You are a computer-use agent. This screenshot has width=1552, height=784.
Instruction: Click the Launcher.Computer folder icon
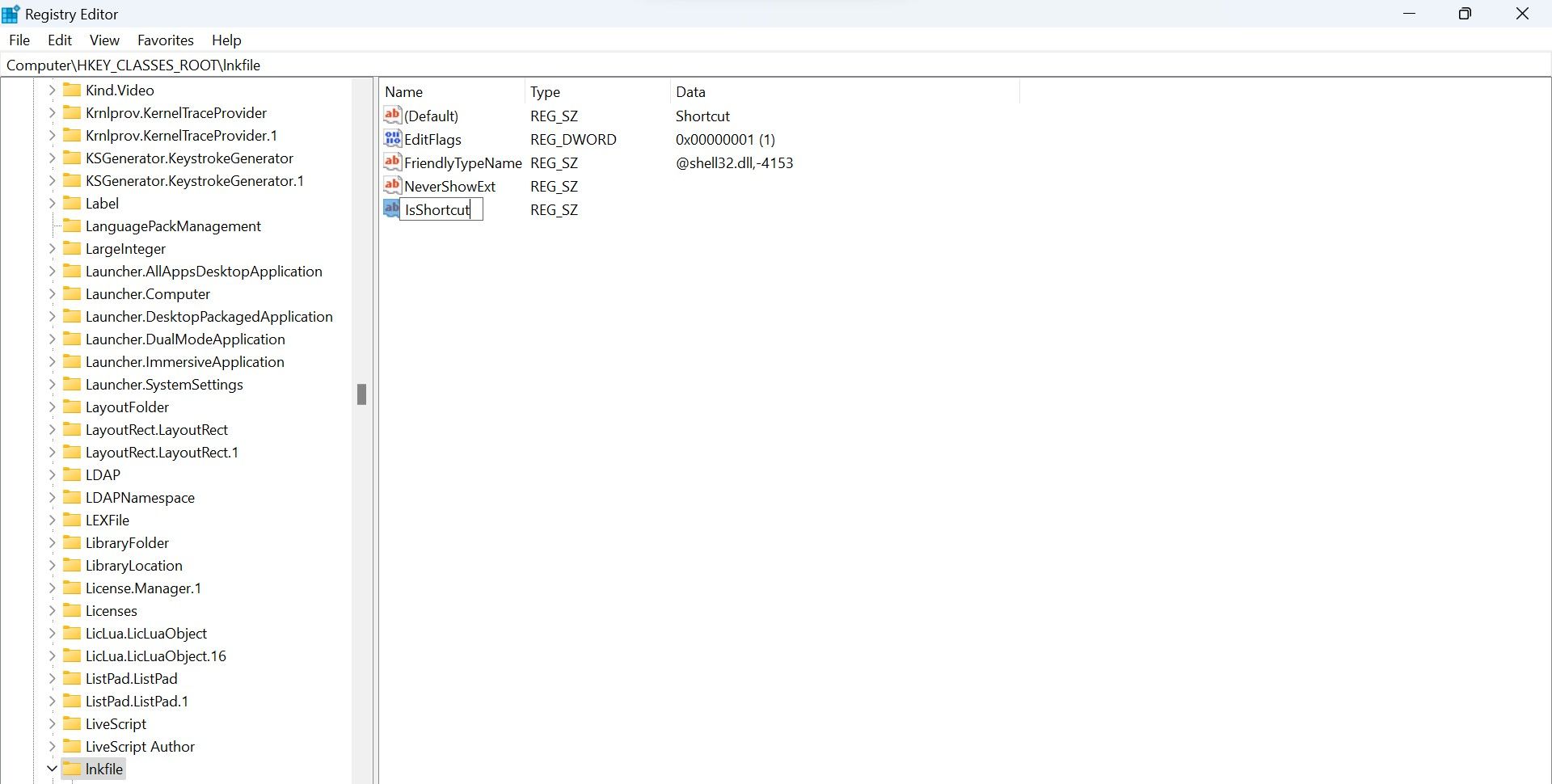(72, 293)
